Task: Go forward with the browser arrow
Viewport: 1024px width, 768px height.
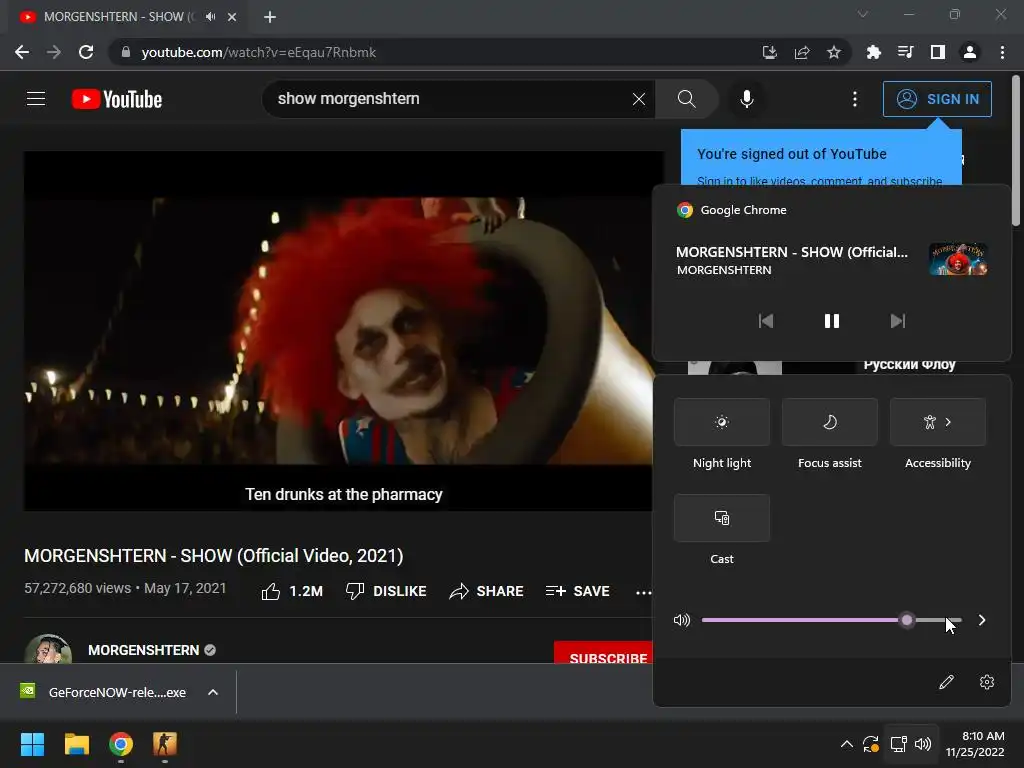Action: tap(54, 52)
